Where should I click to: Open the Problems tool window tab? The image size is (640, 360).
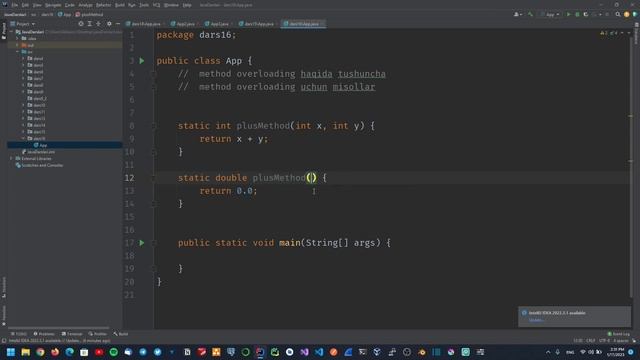[44, 334]
